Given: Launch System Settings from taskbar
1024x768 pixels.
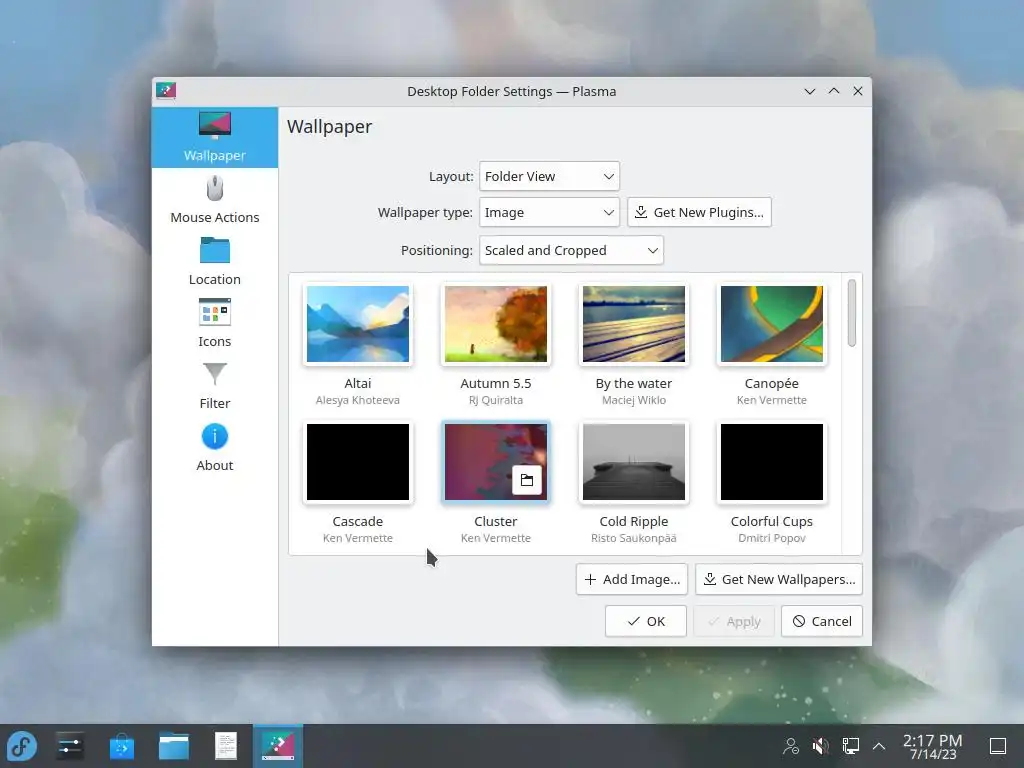Looking at the screenshot, I should click(x=69, y=746).
